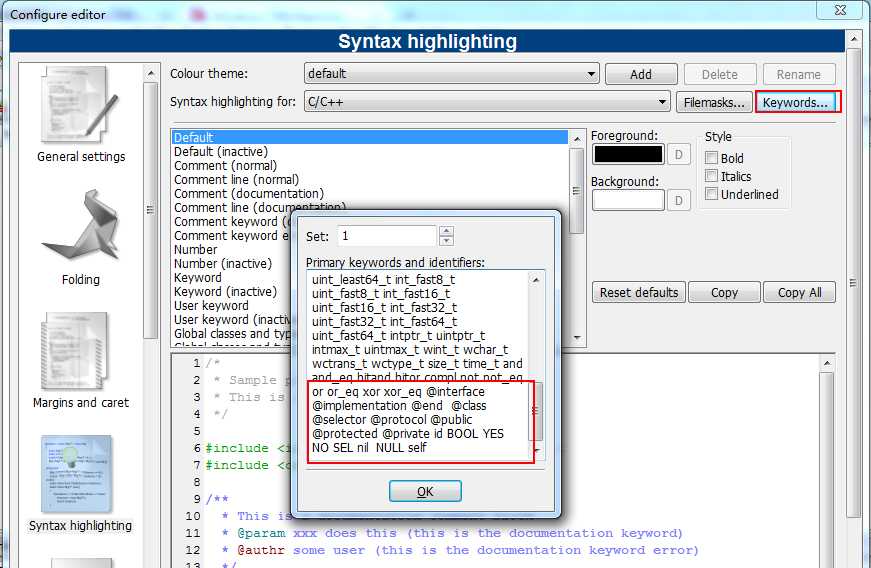Enable the Bold style checkbox
Screen dimensions: 871x568
(711, 158)
